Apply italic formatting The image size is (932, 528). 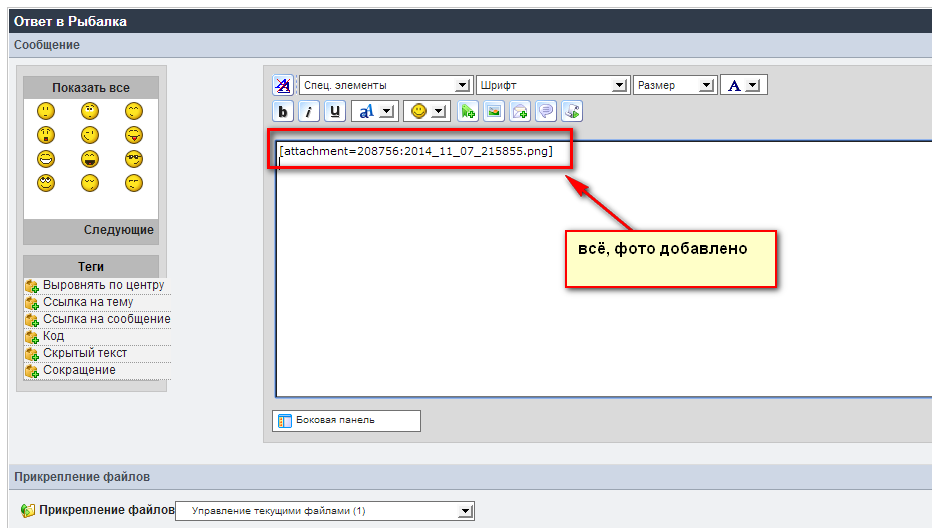310,112
